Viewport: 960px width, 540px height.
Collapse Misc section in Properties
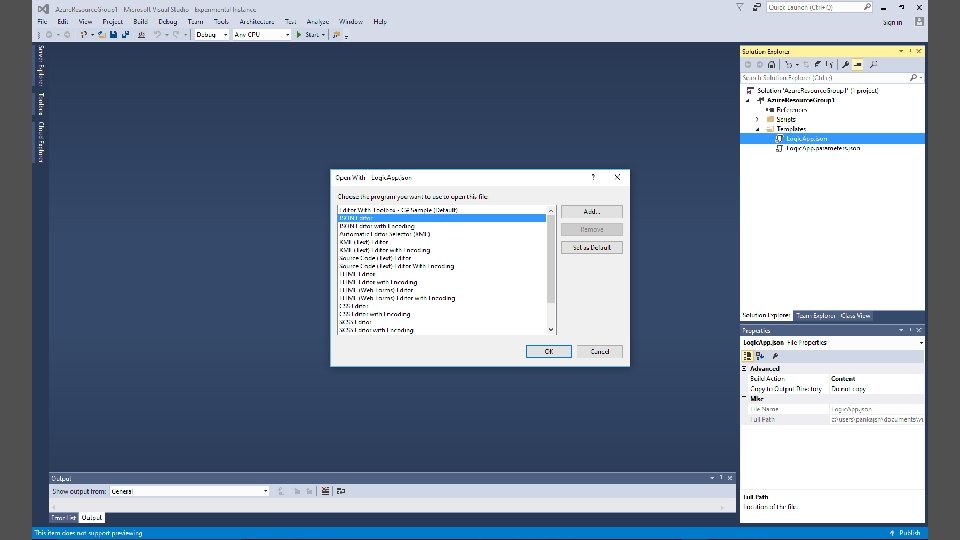tap(744, 398)
